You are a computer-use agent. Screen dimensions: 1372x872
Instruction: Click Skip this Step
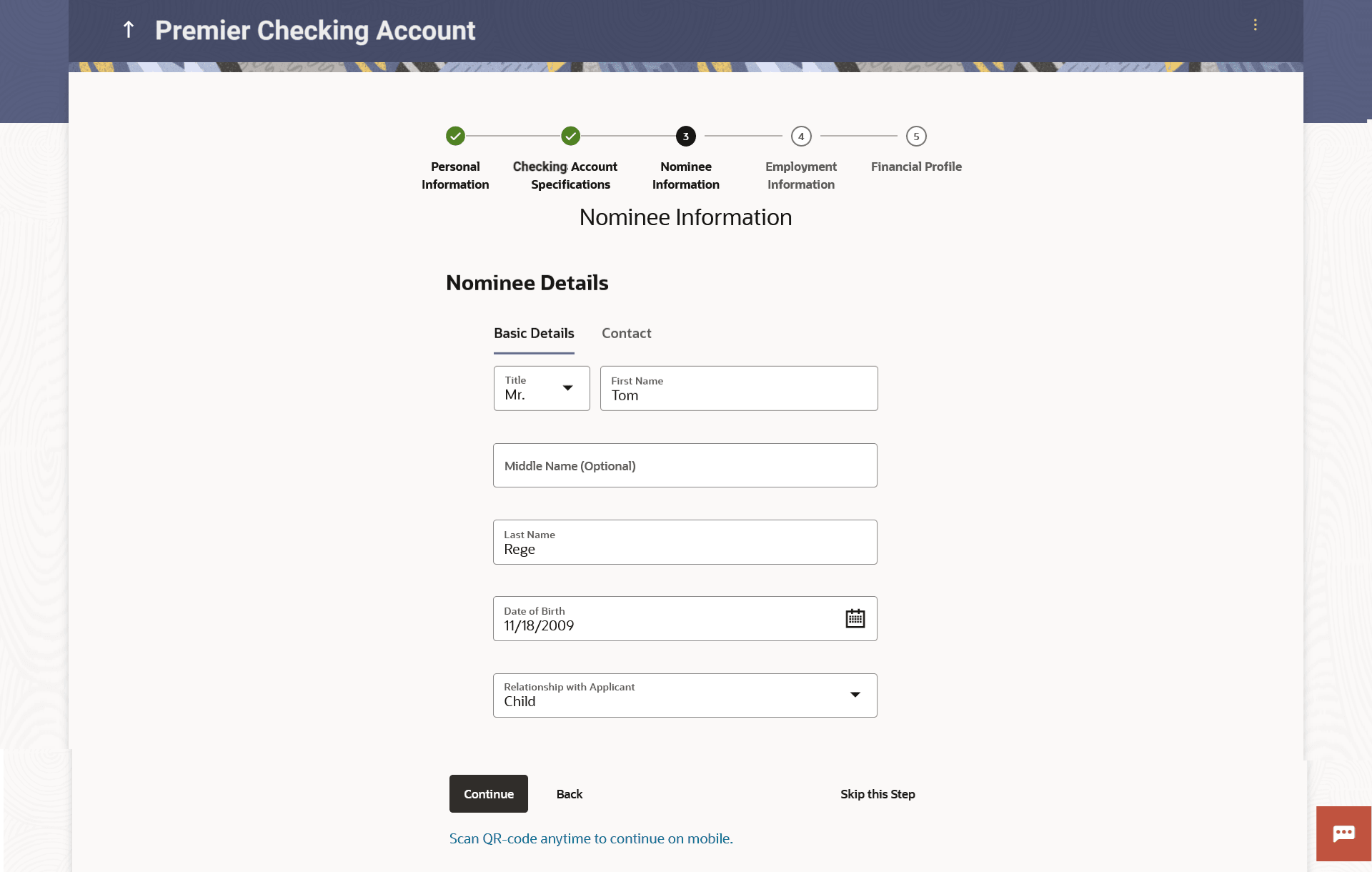pos(878,794)
